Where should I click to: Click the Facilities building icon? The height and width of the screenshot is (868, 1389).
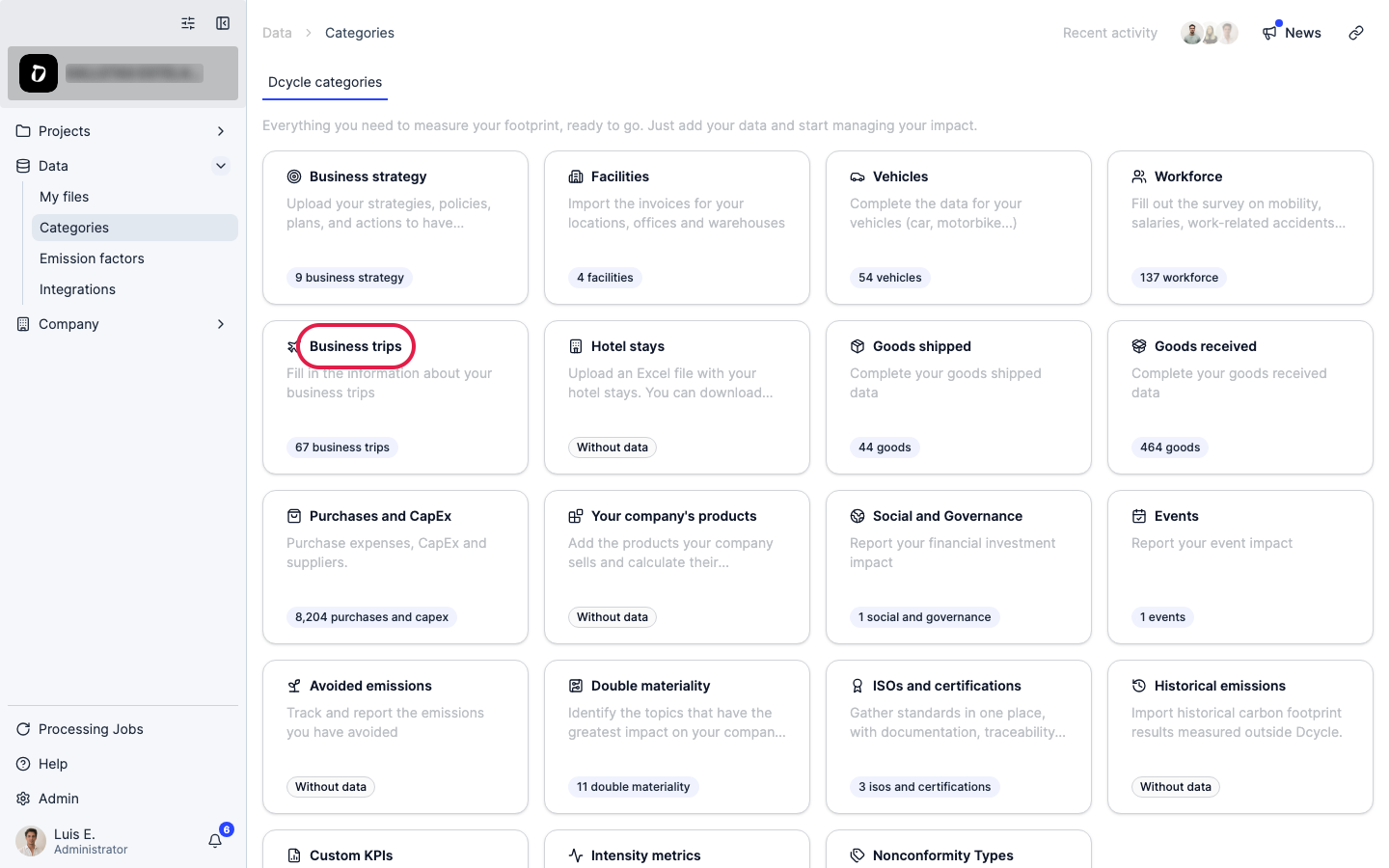576,176
